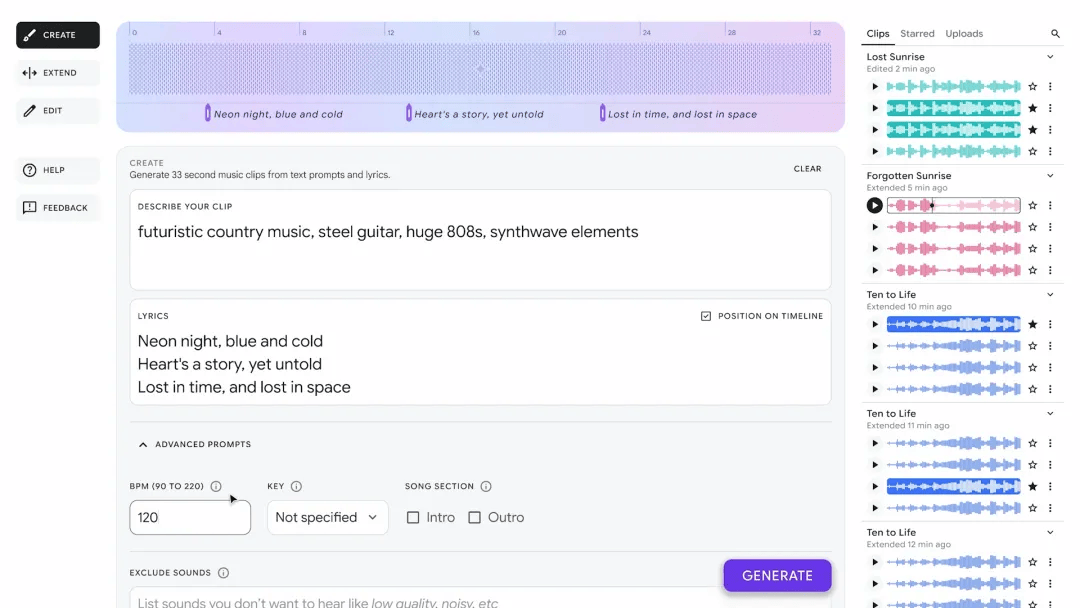Image resolution: width=1080 pixels, height=608 pixels.
Task: Play the starred Ten to Life clip from 11 min ago
Action: point(875,487)
